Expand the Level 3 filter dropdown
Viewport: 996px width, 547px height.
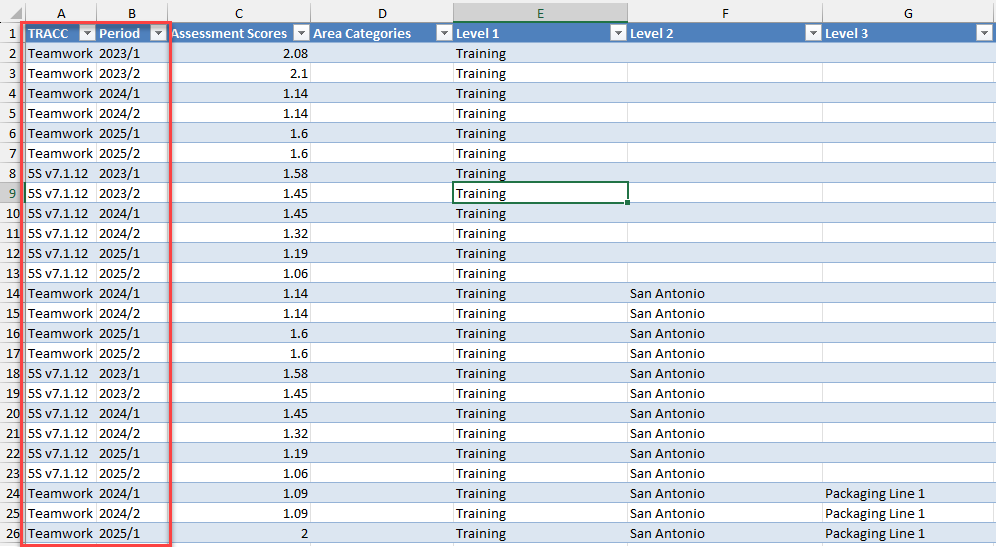(982, 33)
